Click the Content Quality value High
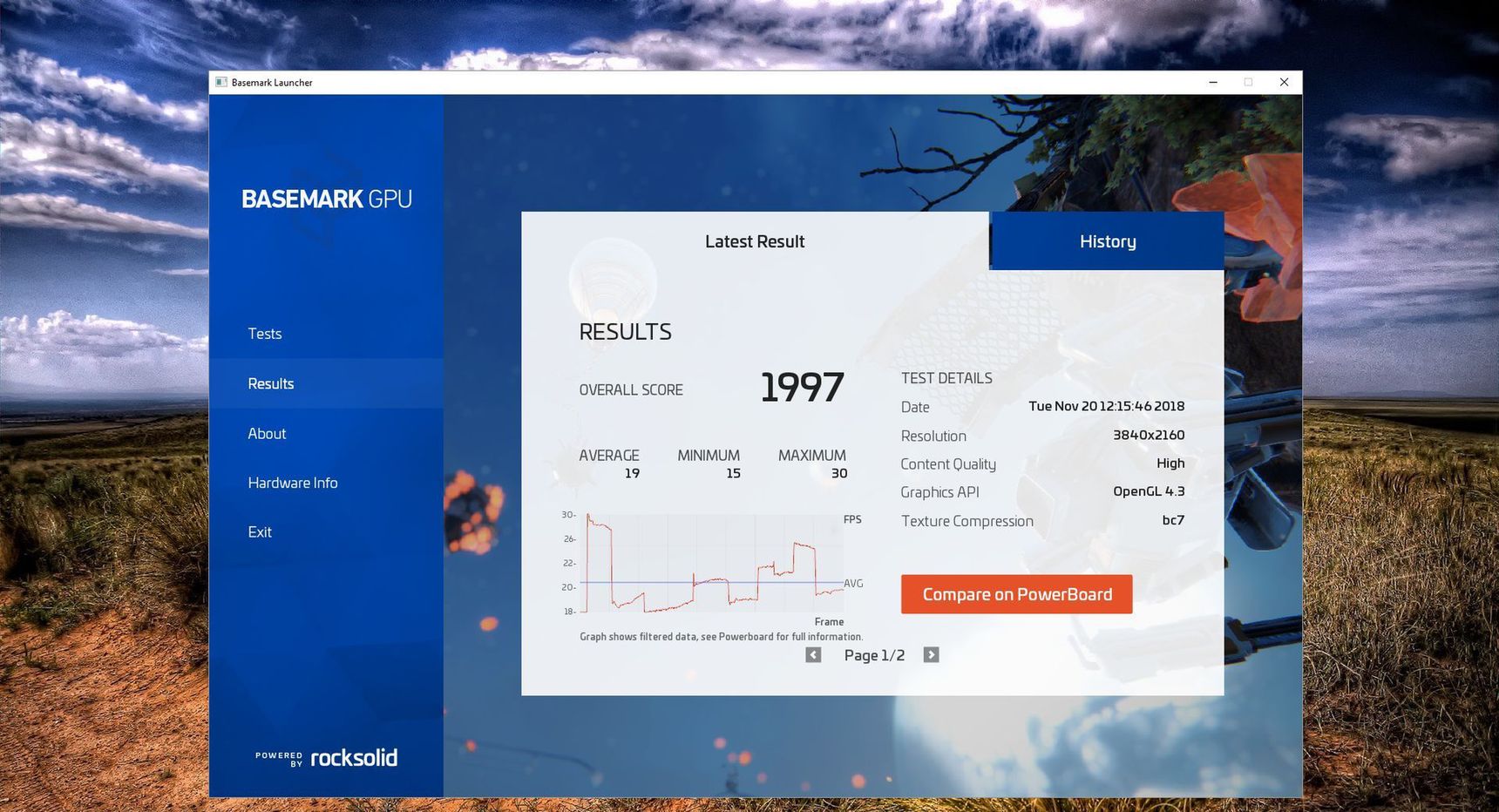 (1170, 464)
